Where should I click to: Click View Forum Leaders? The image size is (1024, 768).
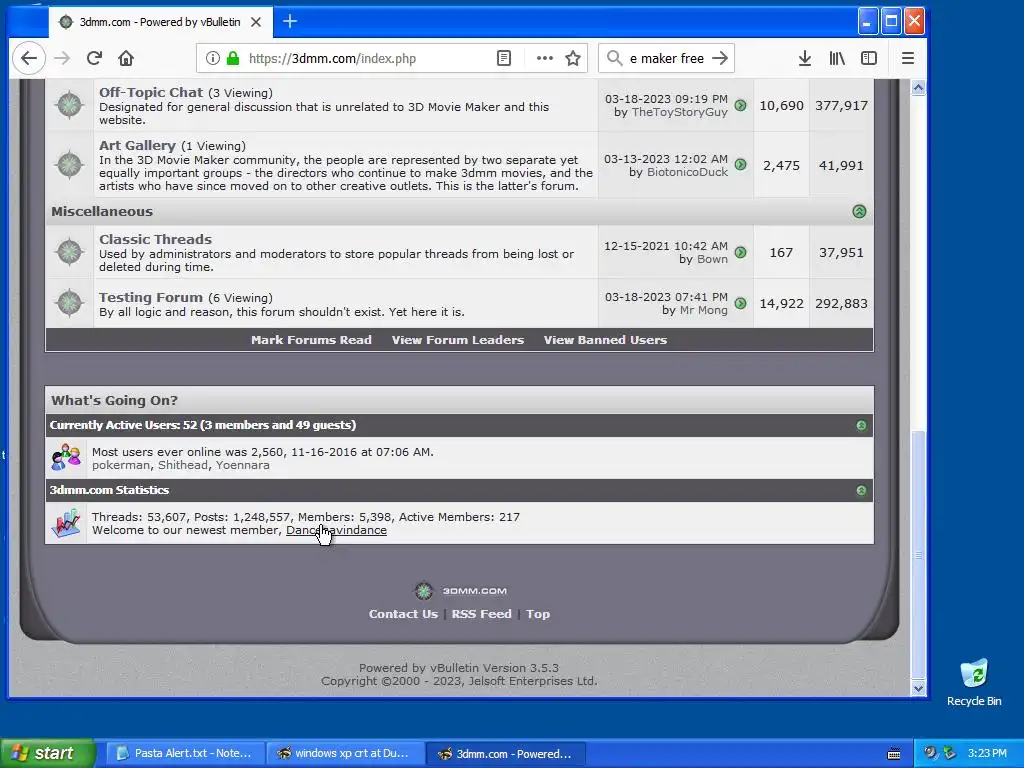(x=458, y=340)
